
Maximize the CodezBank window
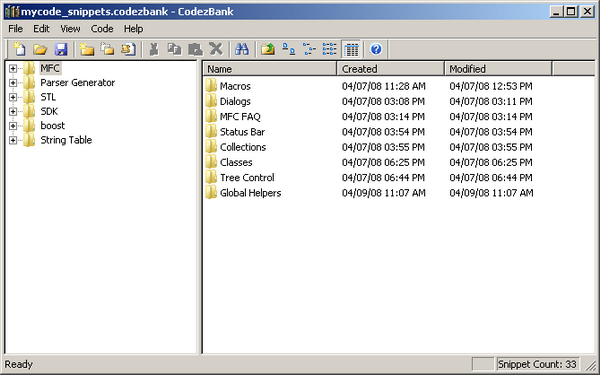tap(571, 11)
